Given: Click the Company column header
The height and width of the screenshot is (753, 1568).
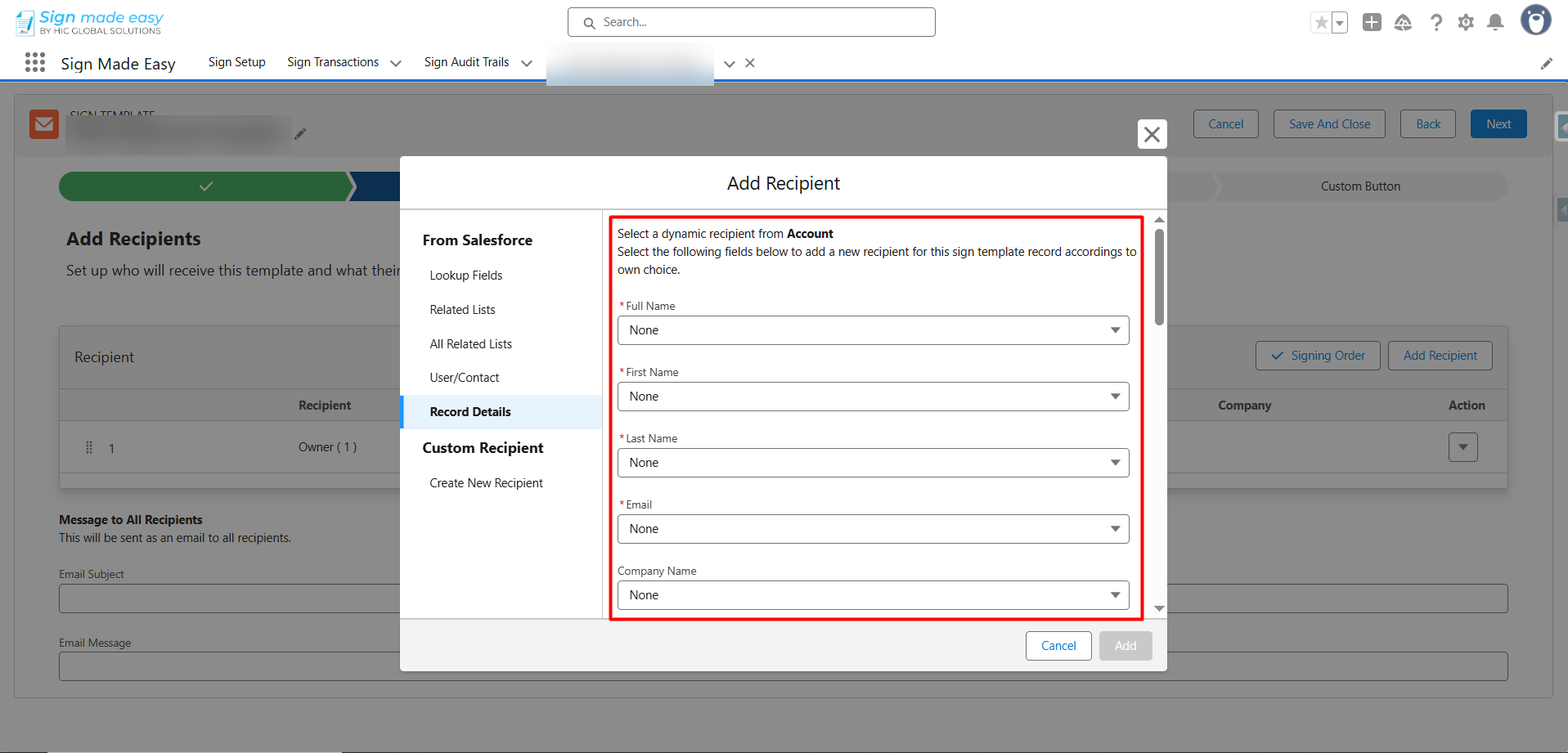Looking at the screenshot, I should tap(1244, 406).
